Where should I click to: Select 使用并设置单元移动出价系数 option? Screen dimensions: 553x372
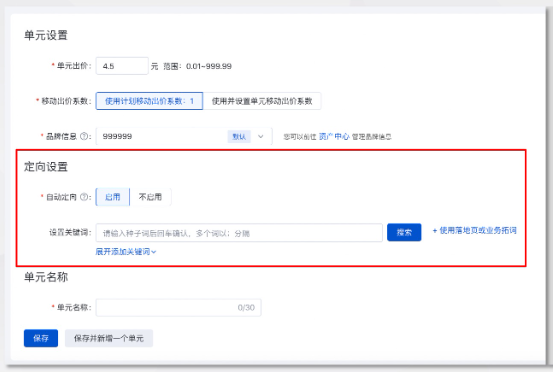point(262,101)
